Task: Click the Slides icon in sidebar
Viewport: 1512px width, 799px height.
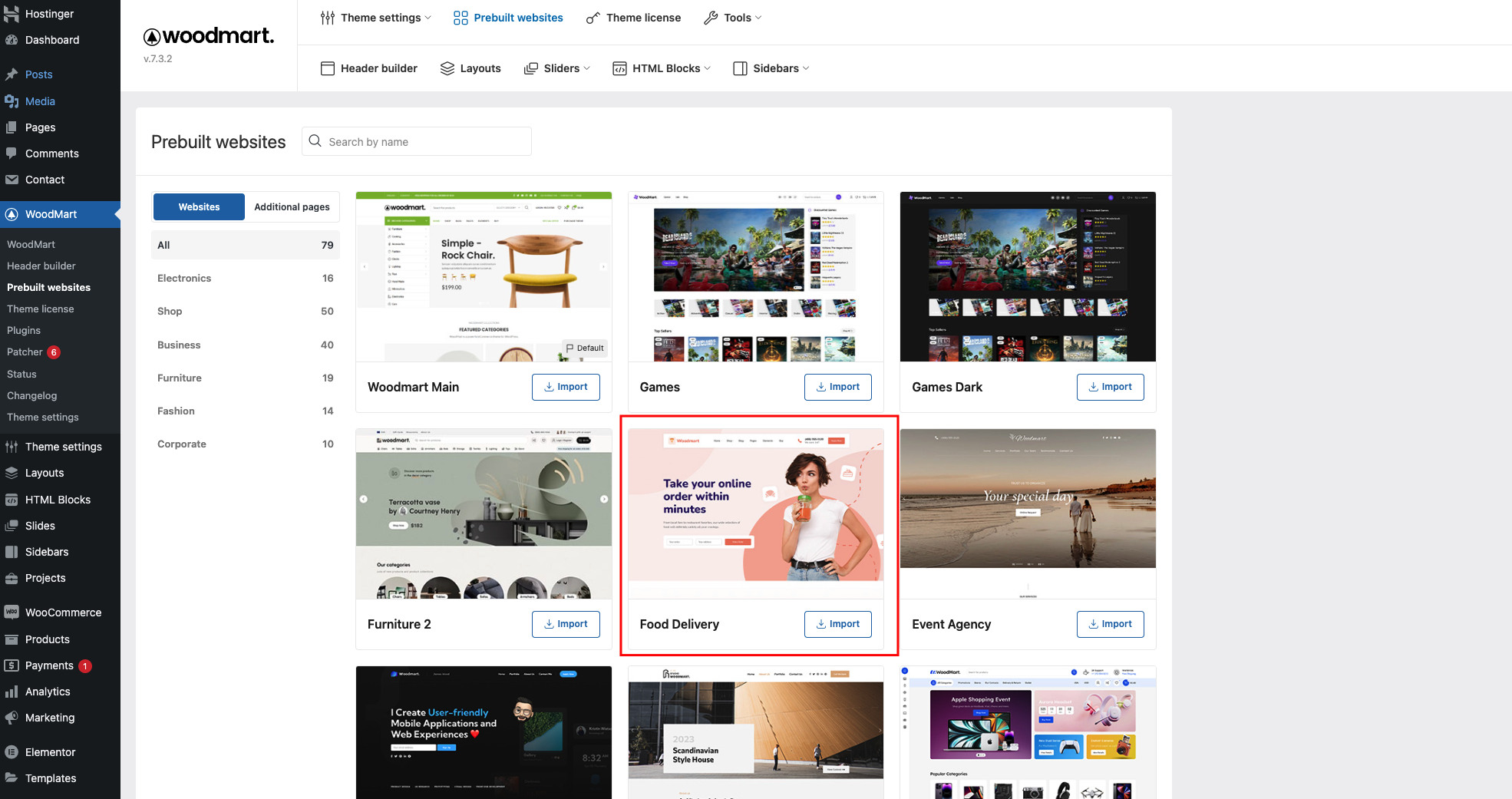Action: (12, 526)
